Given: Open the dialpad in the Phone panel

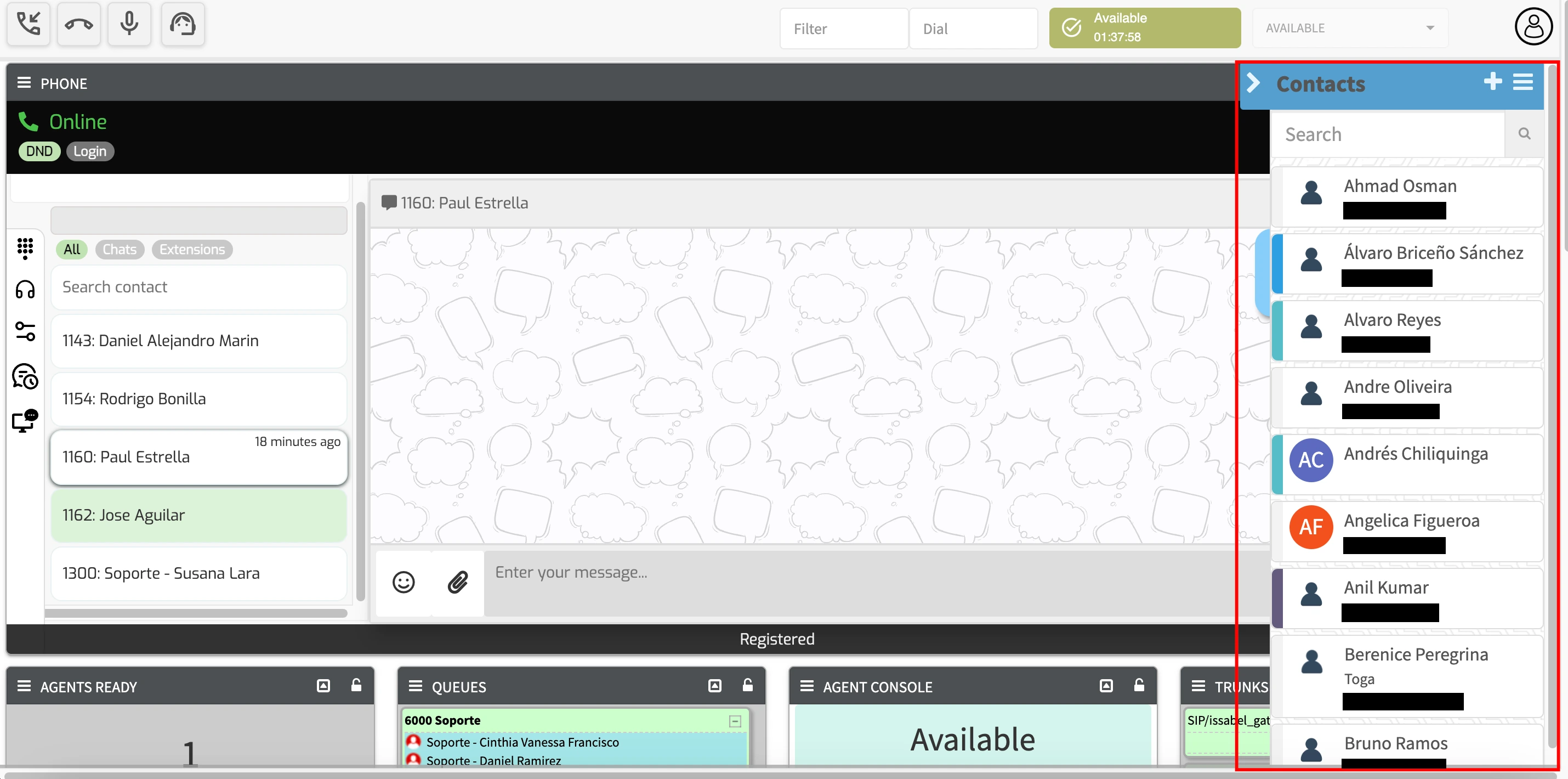Looking at the screenshot, I should point(25,249).
